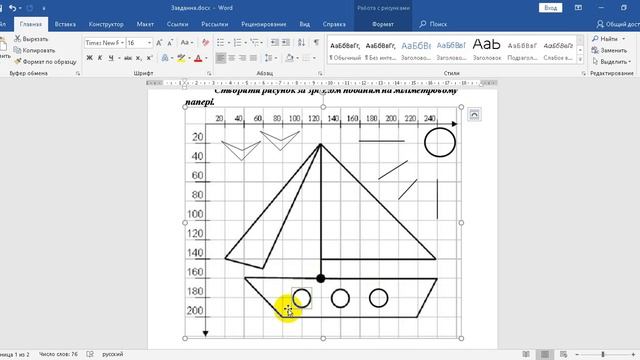Image resolution: width=640 pixels, height=360 pixels.
Task: Toggle Italic (К) formatting
Action: [100, 58]
